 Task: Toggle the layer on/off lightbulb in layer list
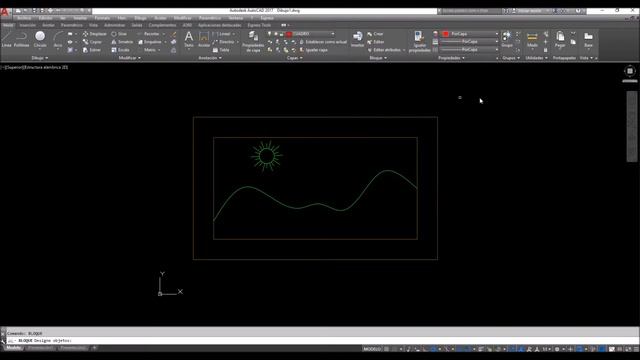point(269,34)
